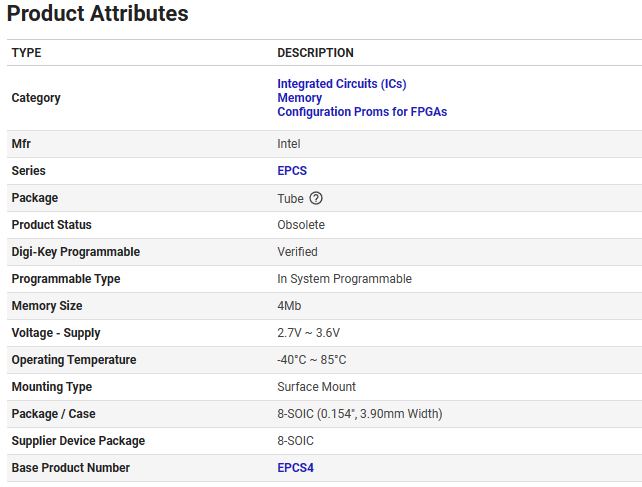The width and height of the screenshot is (642, 487).
Task: Click the 2.7V ~ 3.6V voltage value
Action: click(x=315, y=333)
